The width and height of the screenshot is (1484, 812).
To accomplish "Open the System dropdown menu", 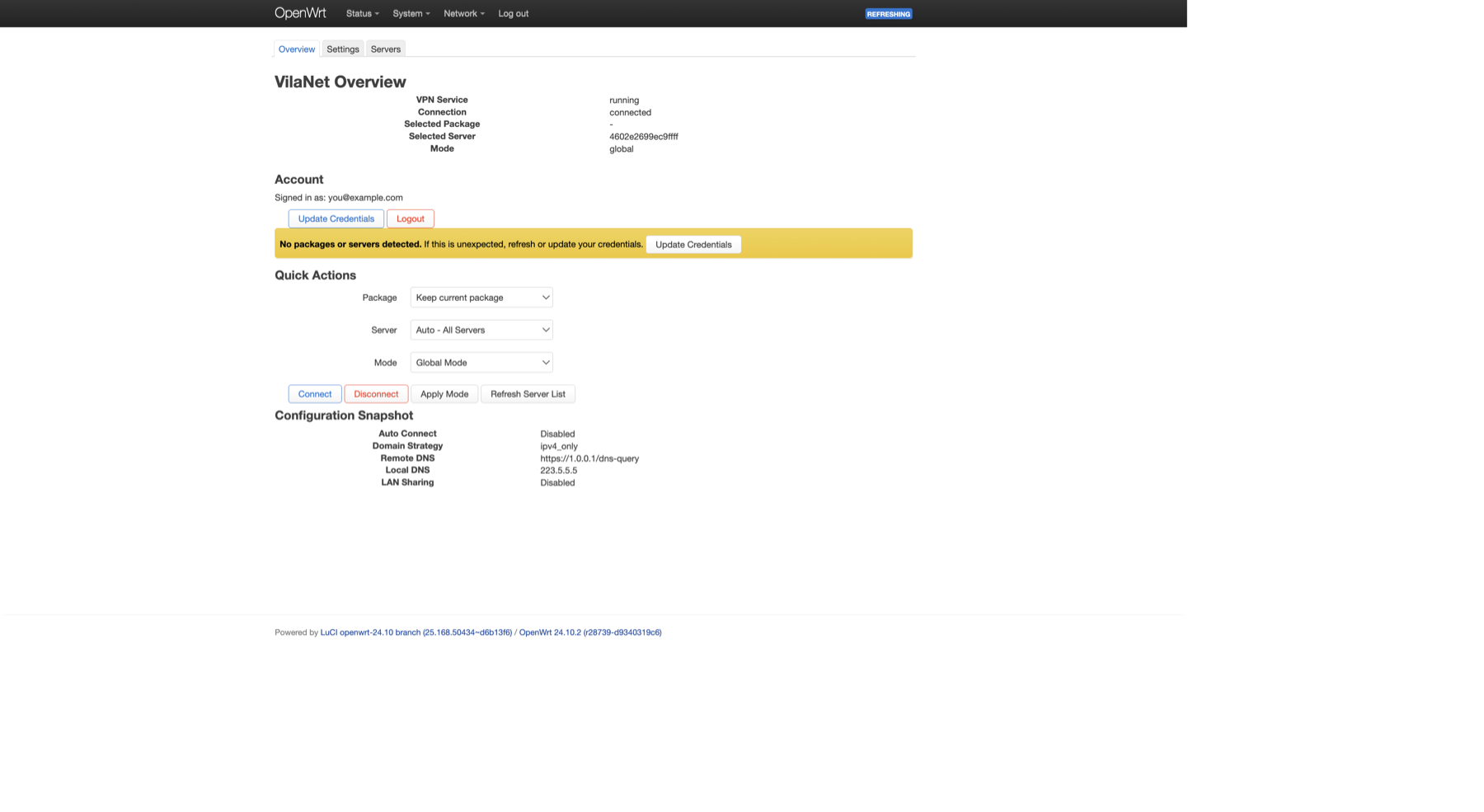I will pos(411,13).
